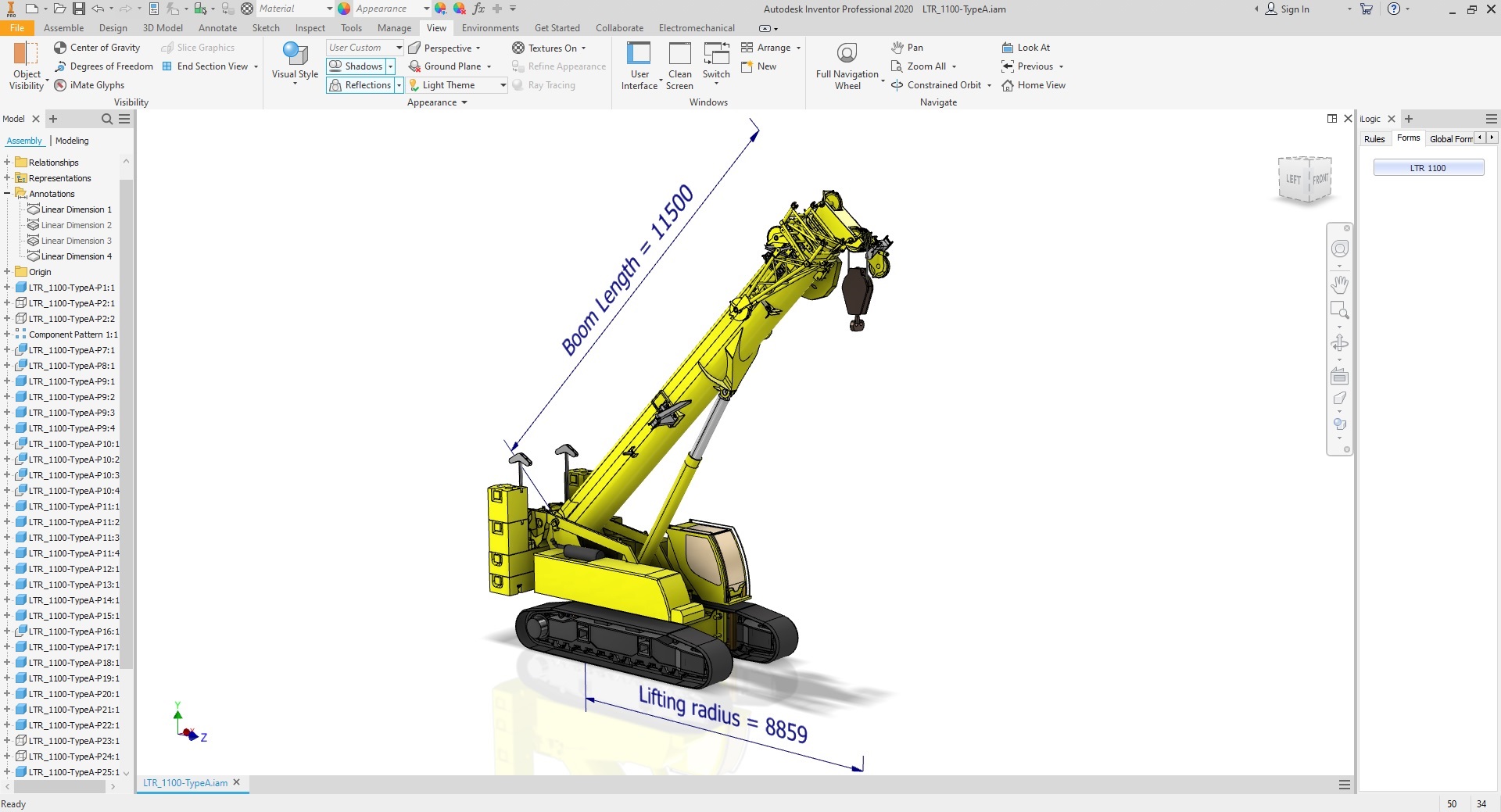
Task: Toggle iMate Glyphs visibility
Action: pos(60,85)
